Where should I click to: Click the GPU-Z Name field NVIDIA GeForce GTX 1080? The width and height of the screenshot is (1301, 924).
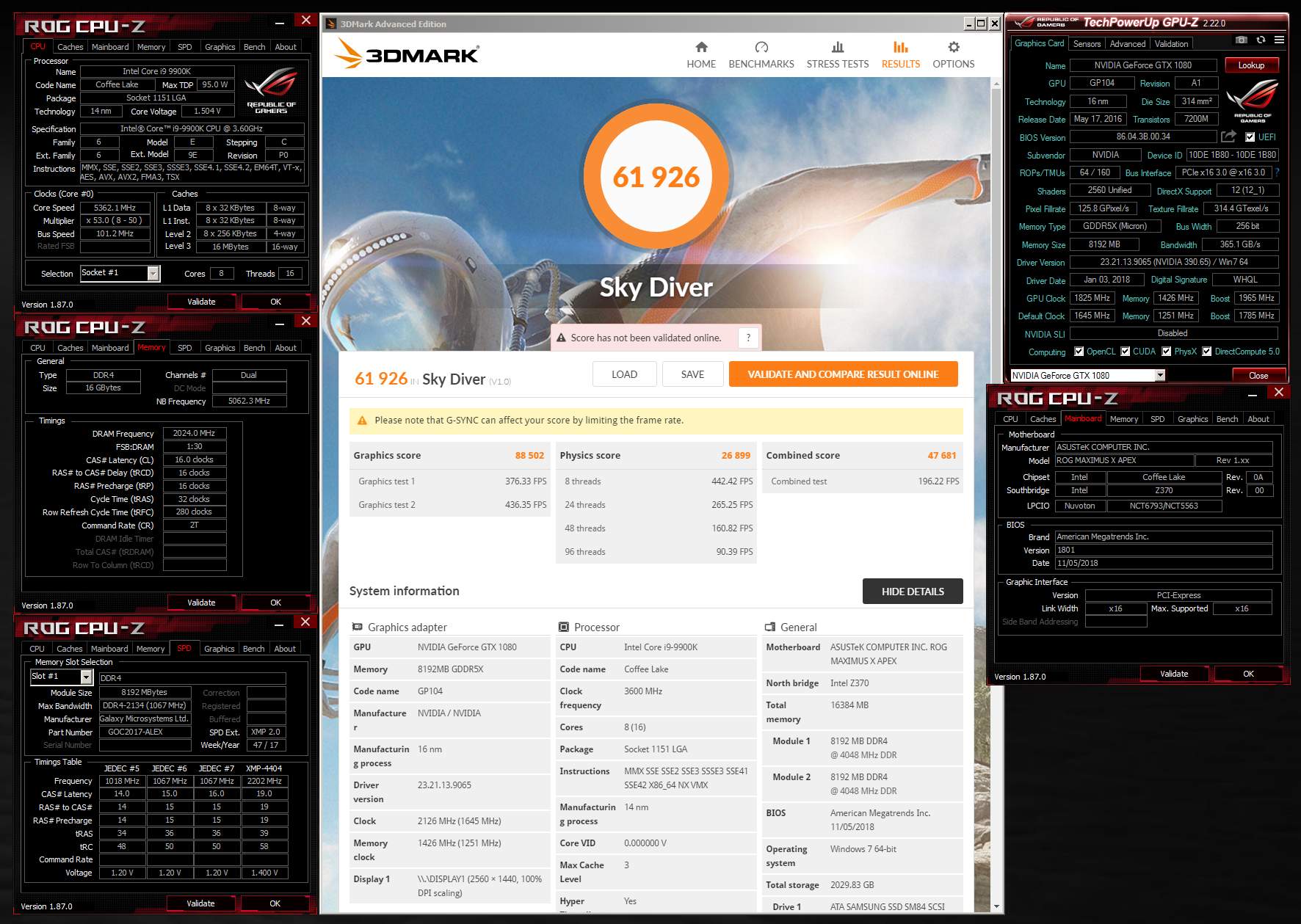1143,65
